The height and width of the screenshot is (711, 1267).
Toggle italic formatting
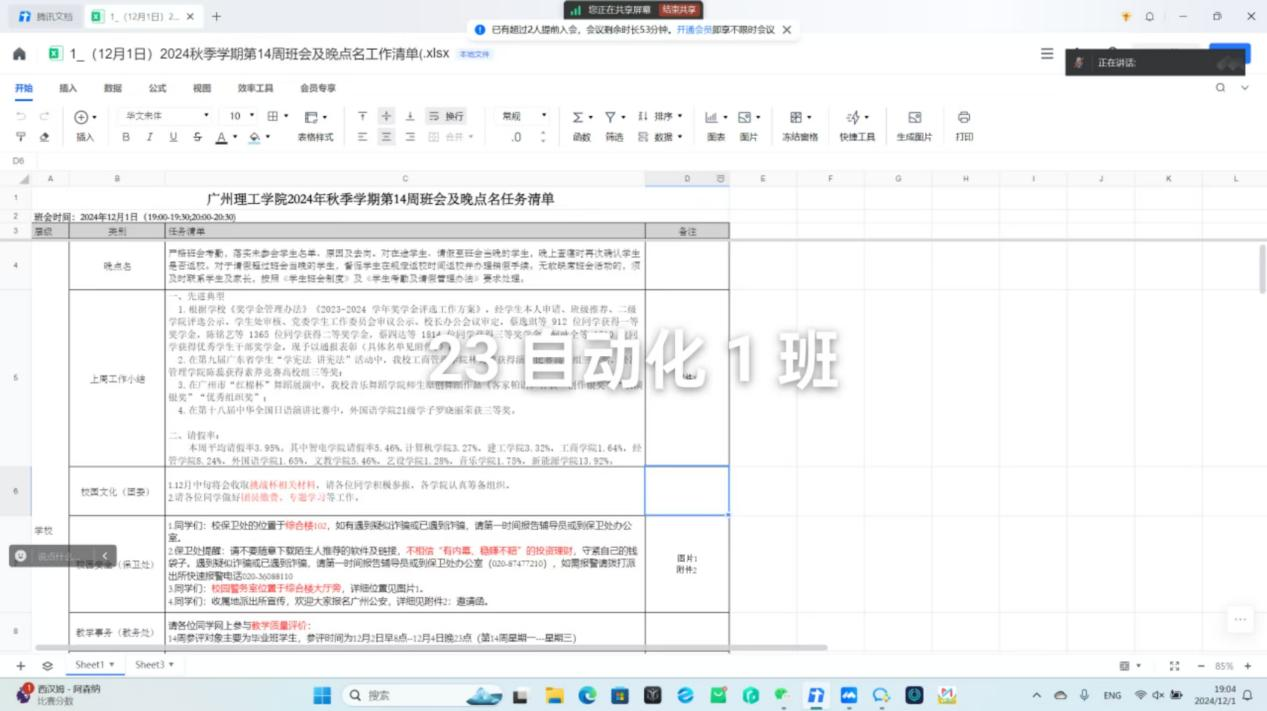(149, 137)
